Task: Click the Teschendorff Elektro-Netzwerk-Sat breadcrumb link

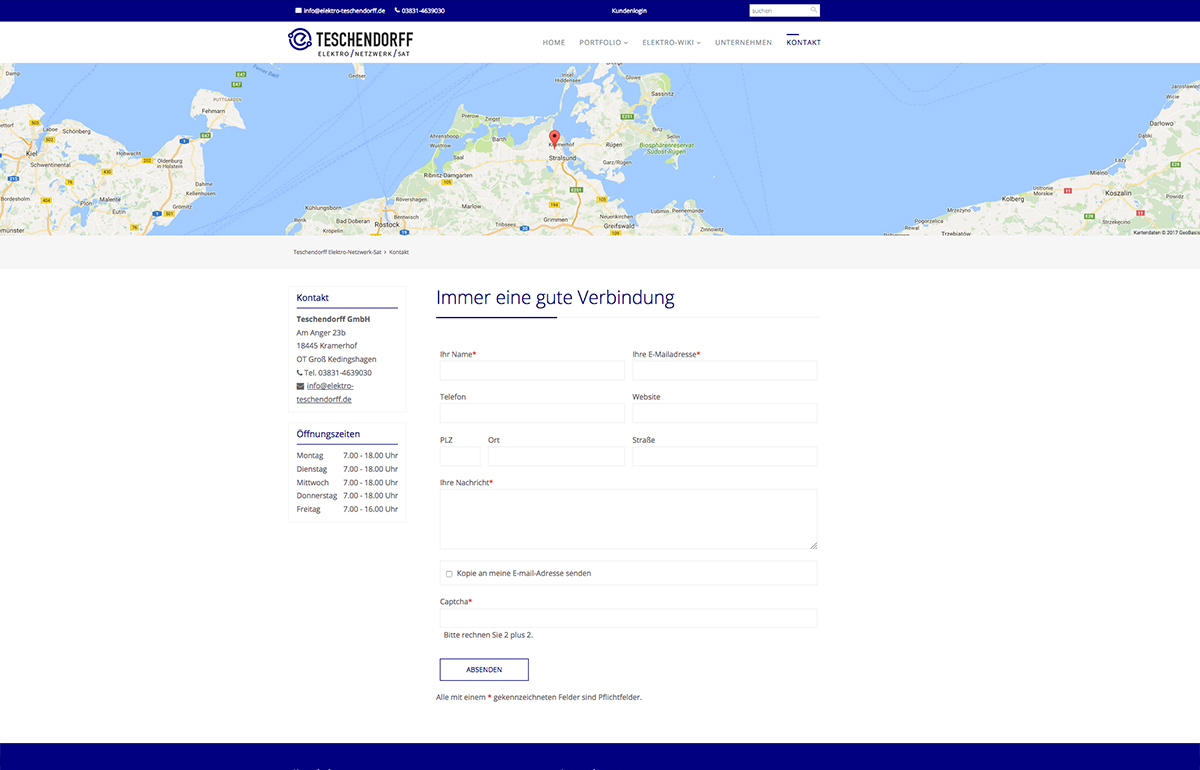Action: [337, 252]
